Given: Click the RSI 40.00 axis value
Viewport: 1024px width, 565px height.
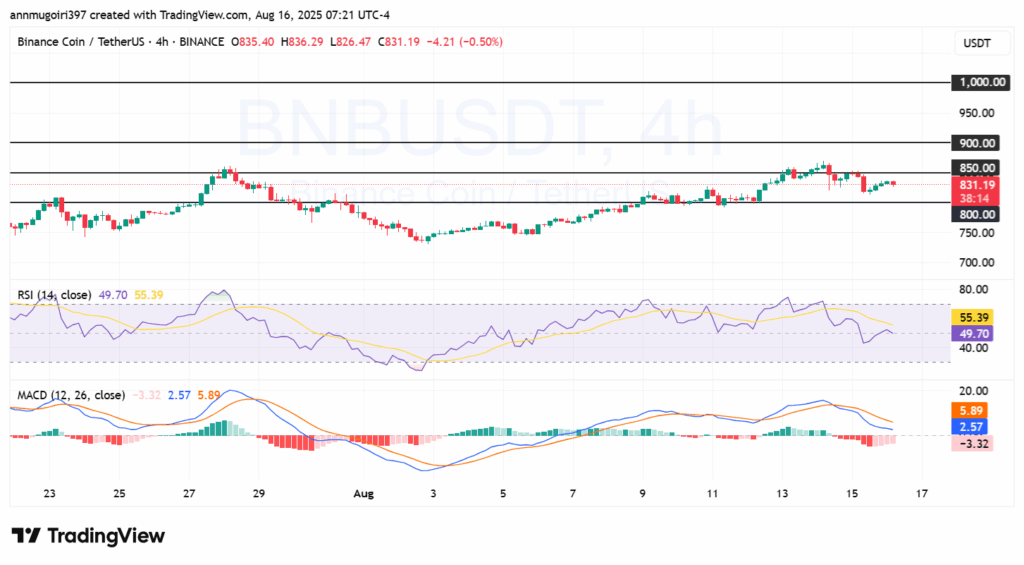Looking at the screenshot, I should click(x=972, y=348).
